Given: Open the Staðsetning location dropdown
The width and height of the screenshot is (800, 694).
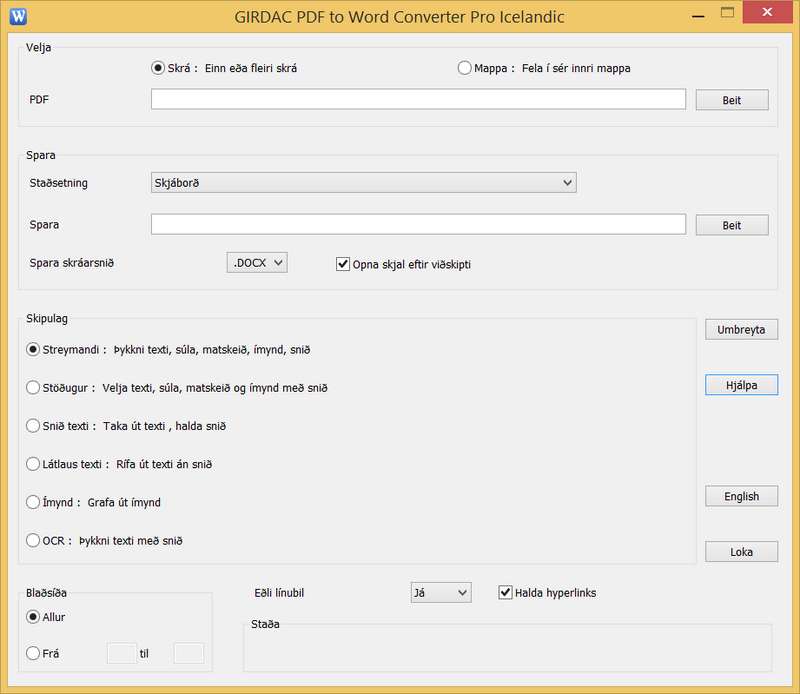Looking at the screenshot, I should 363,183.
